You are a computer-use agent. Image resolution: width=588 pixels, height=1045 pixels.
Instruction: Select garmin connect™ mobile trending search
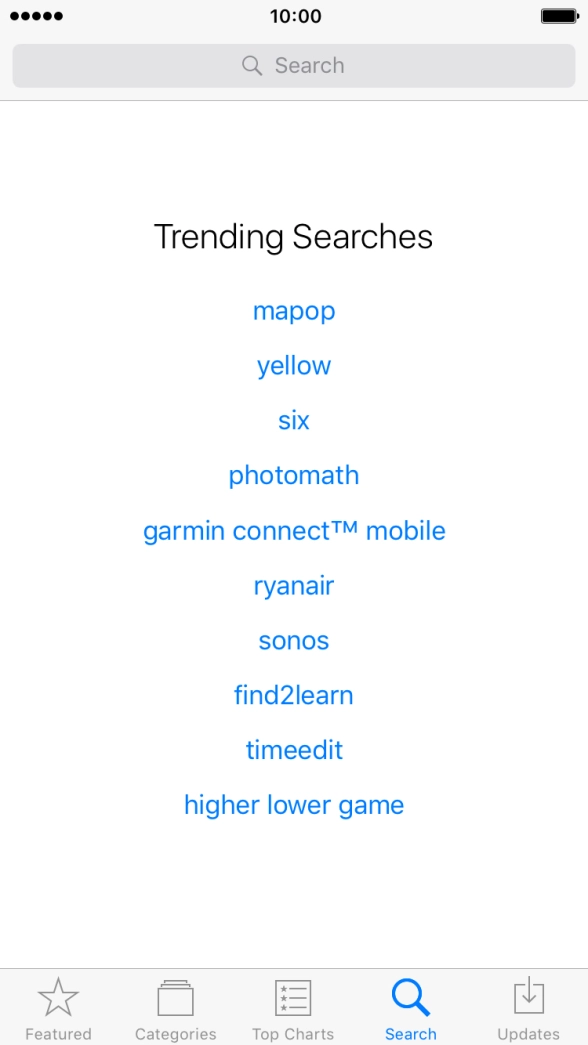[294, 531]
